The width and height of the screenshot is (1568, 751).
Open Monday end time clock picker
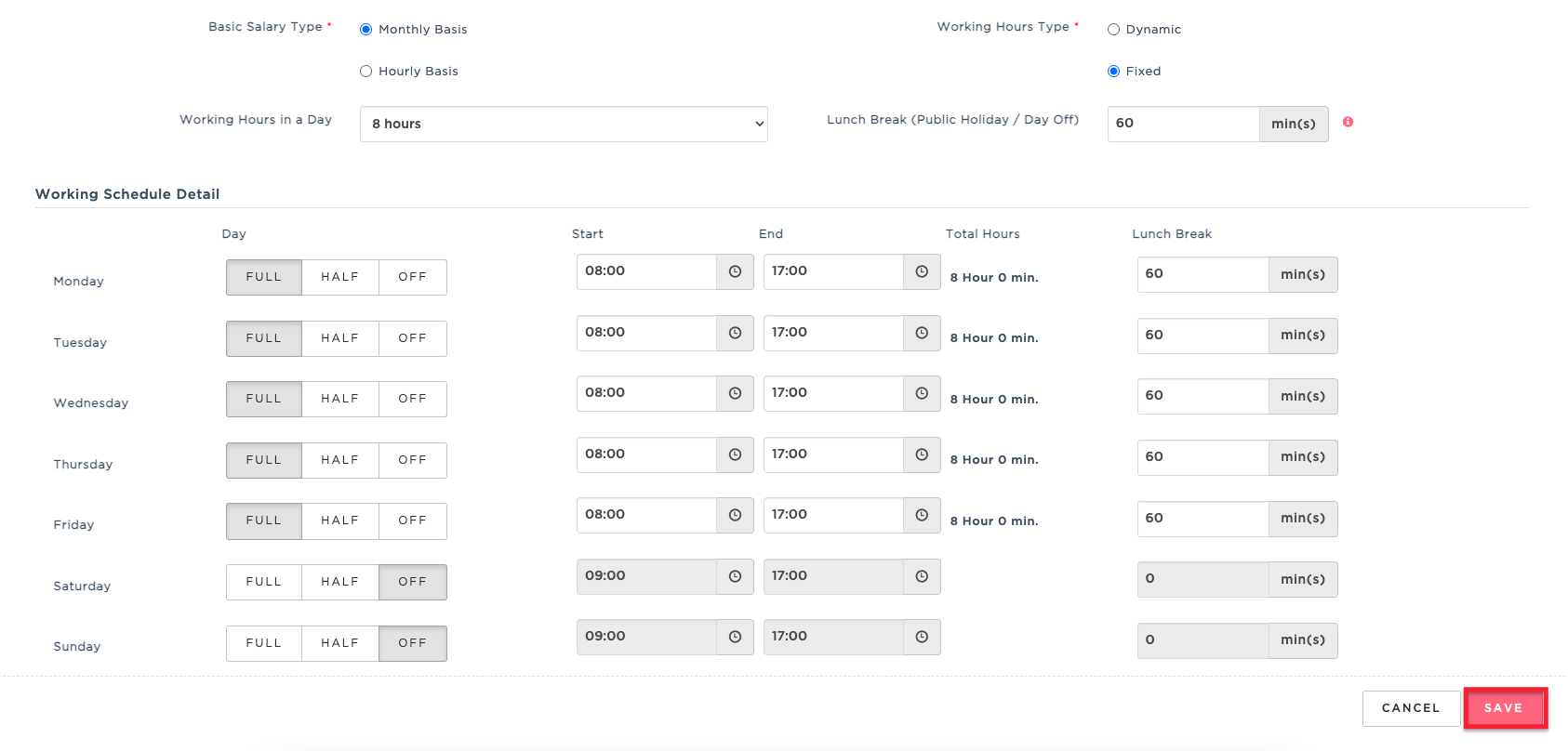point(922,271)
